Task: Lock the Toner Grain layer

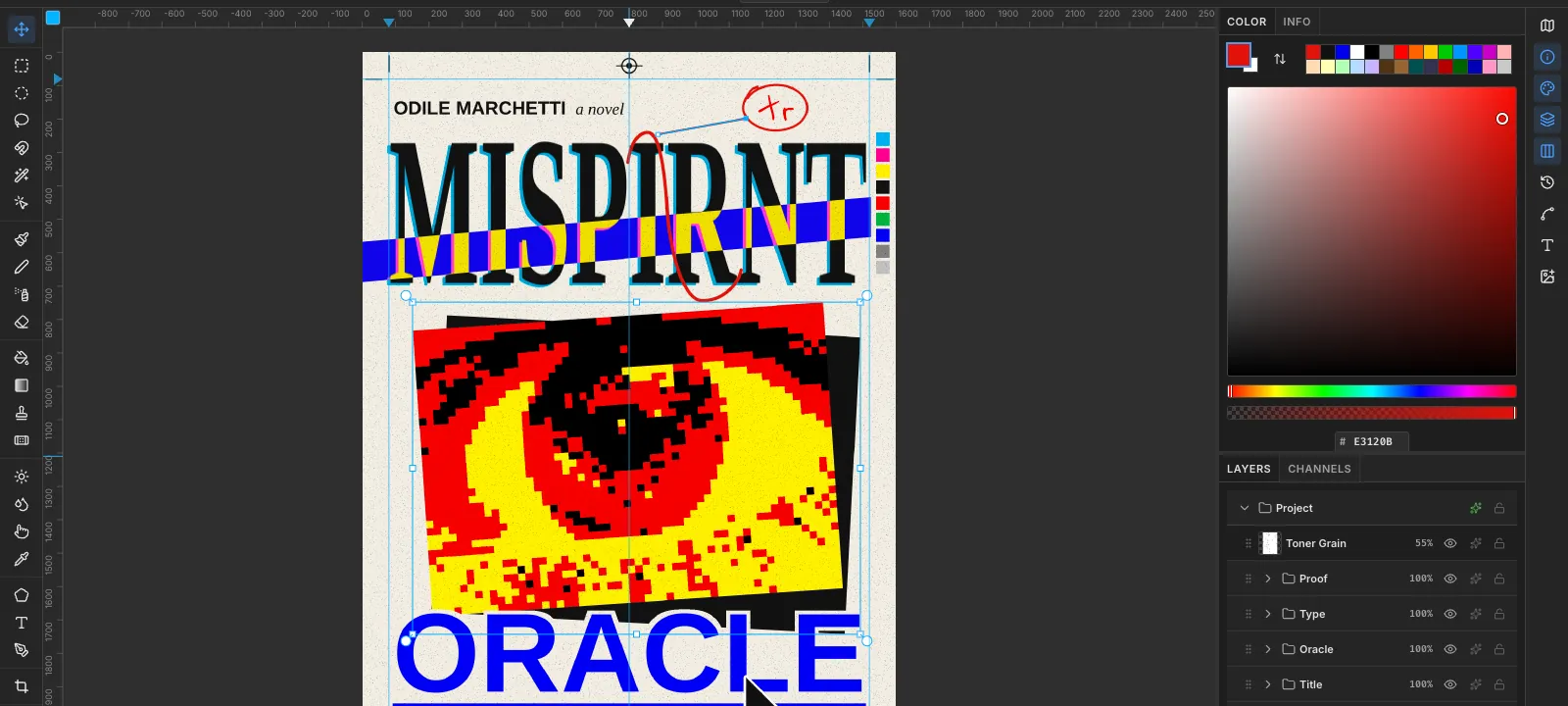Action: point(1499,543)
